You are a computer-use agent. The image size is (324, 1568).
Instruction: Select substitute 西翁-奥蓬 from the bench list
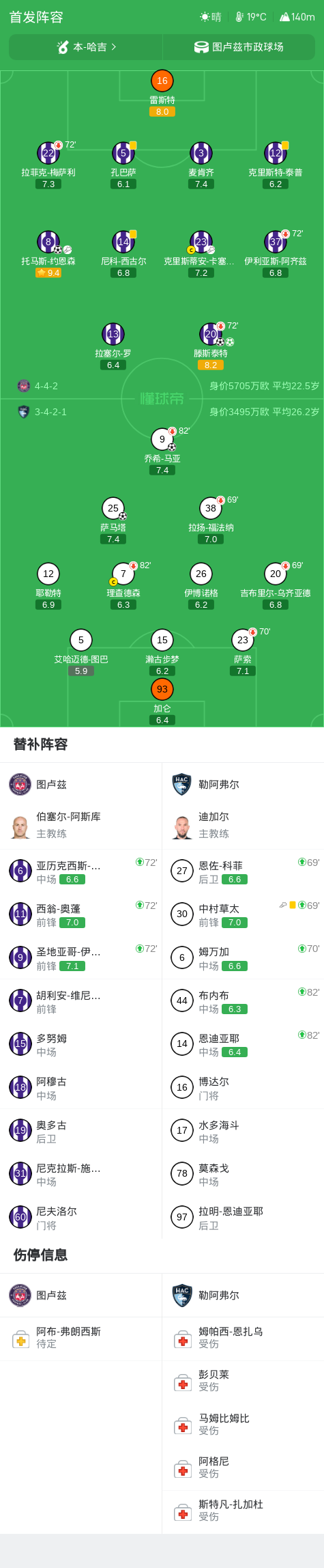[x=81, y=915]
